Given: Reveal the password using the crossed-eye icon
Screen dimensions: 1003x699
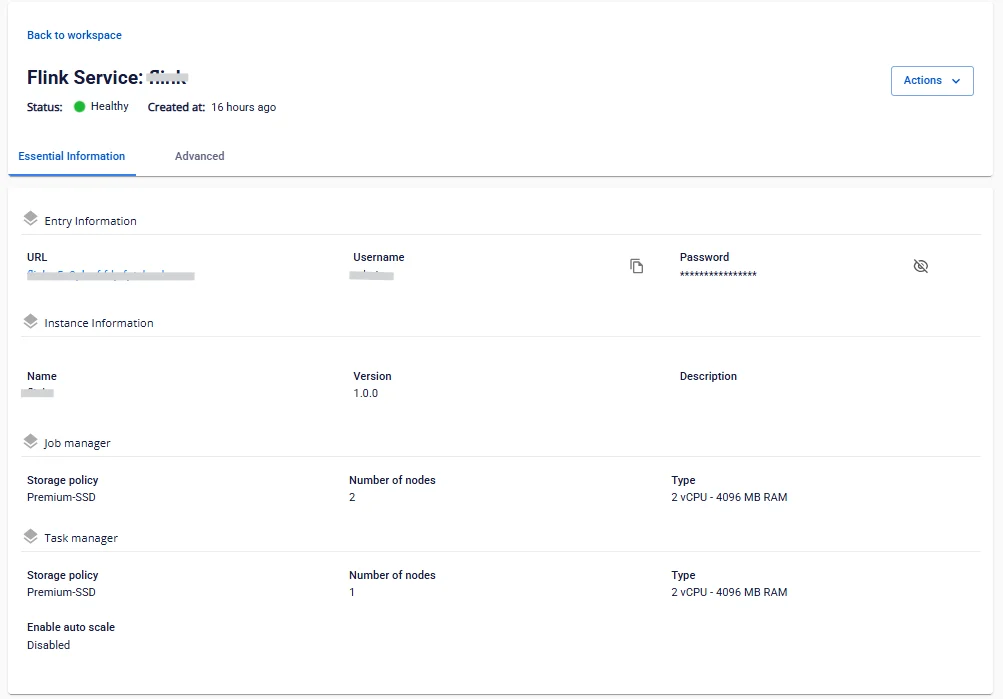Looking at the screenshot, I should [x=920, y=266].
